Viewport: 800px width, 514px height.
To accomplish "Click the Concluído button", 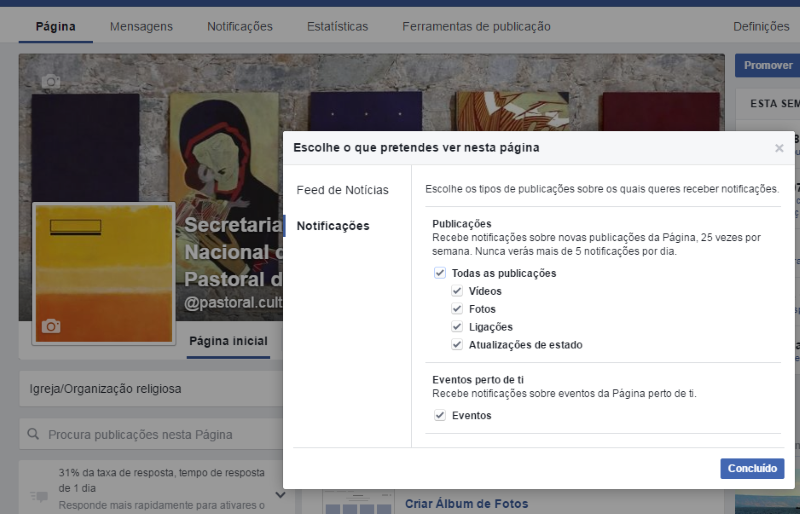I will coord(752,469).
